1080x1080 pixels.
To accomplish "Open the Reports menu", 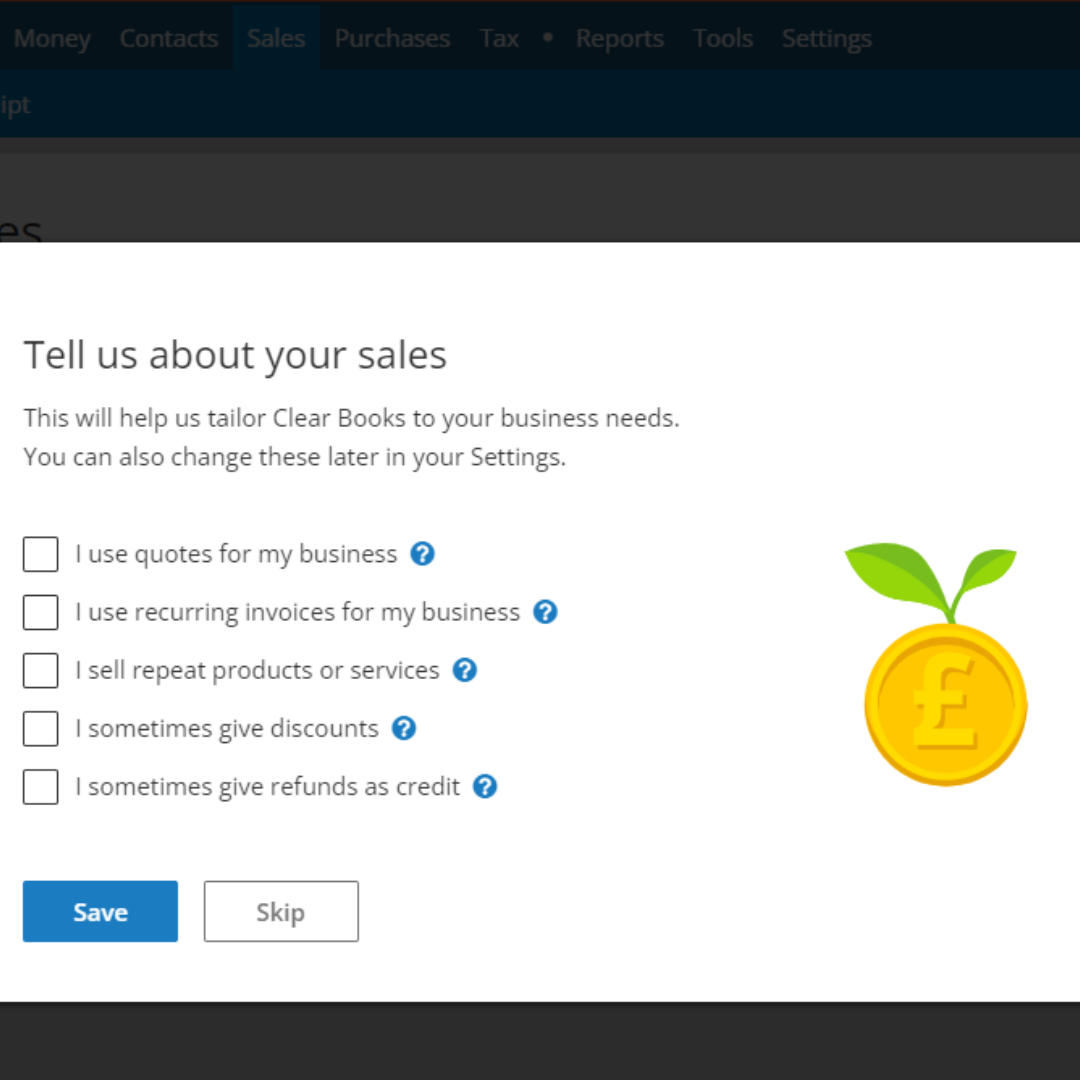I will (620, 39).
